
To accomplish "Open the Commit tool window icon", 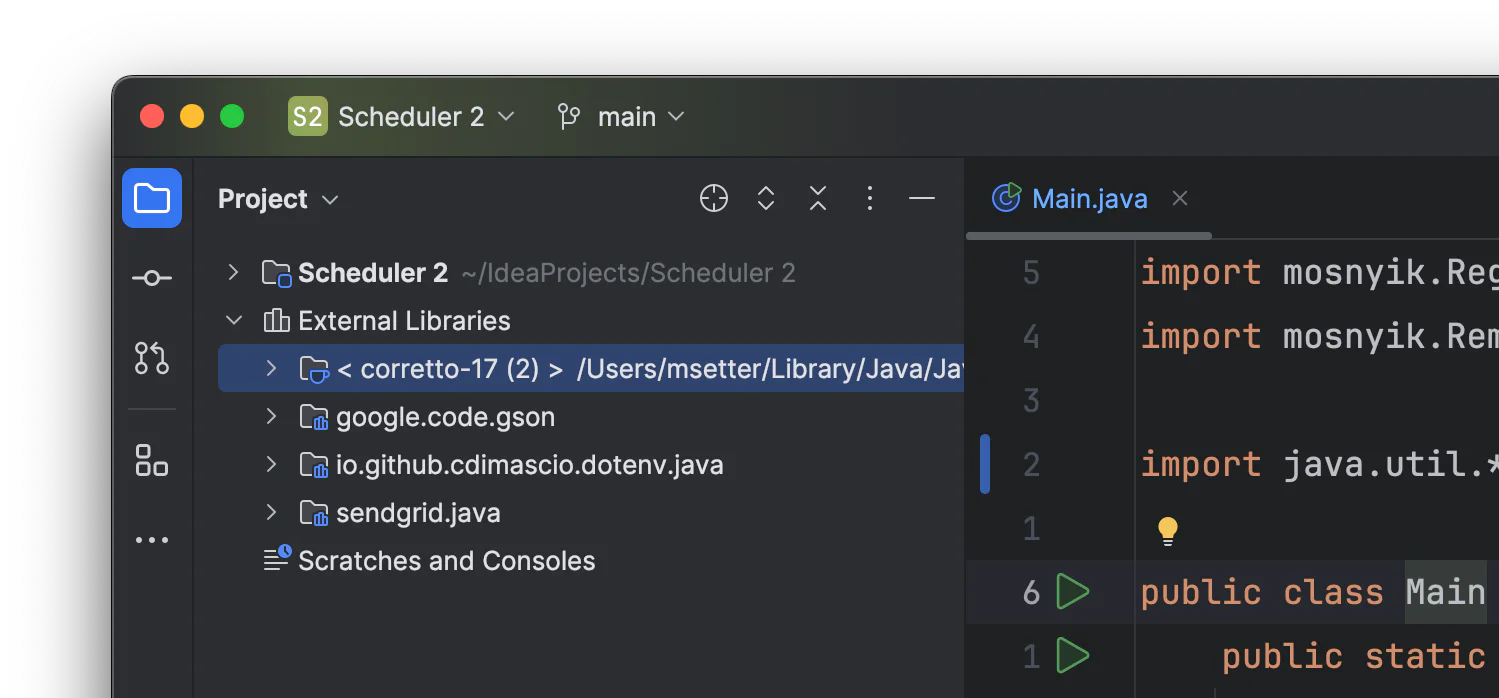I will [152, 278].
